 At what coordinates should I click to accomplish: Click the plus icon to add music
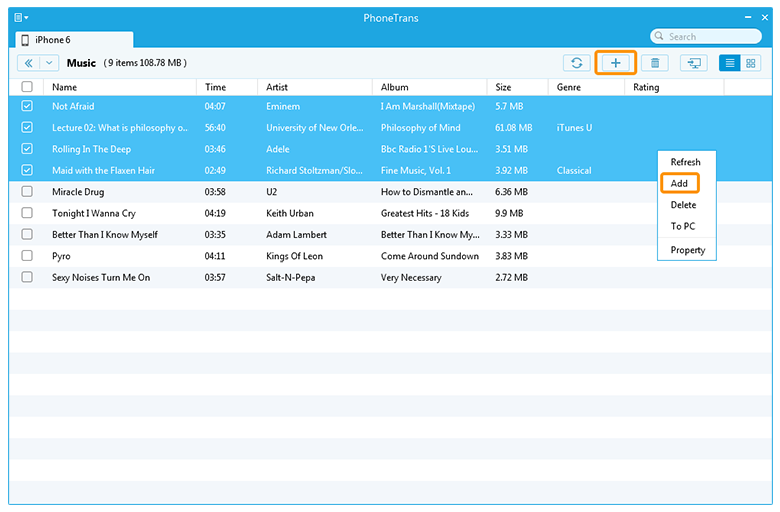[x=616, y=63]
